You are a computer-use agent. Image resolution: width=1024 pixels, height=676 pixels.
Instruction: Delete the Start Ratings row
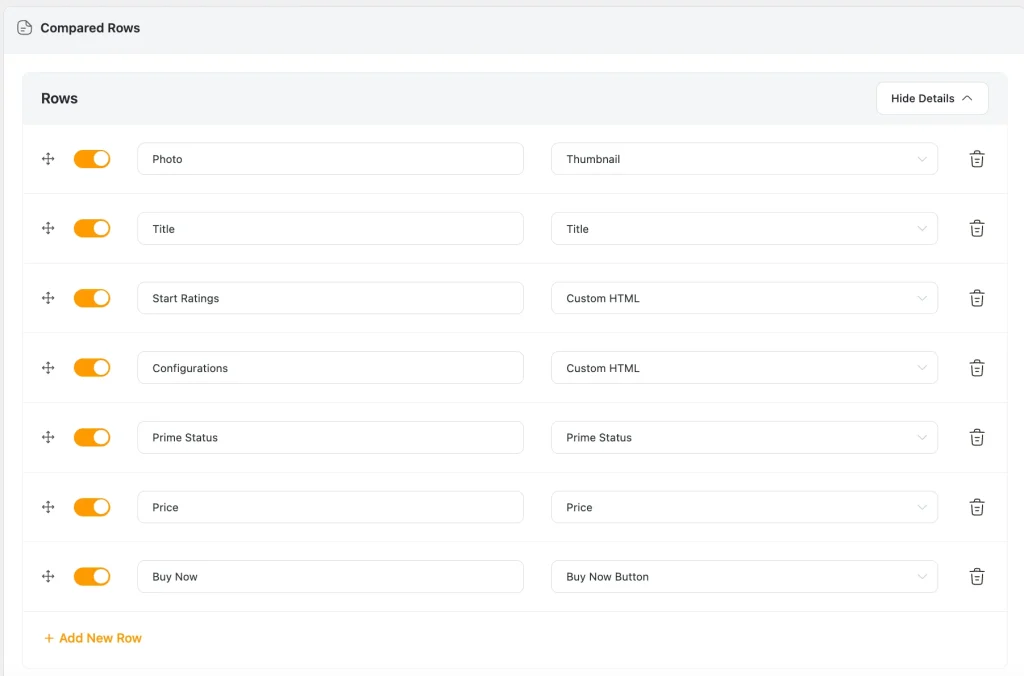[976, 298]
